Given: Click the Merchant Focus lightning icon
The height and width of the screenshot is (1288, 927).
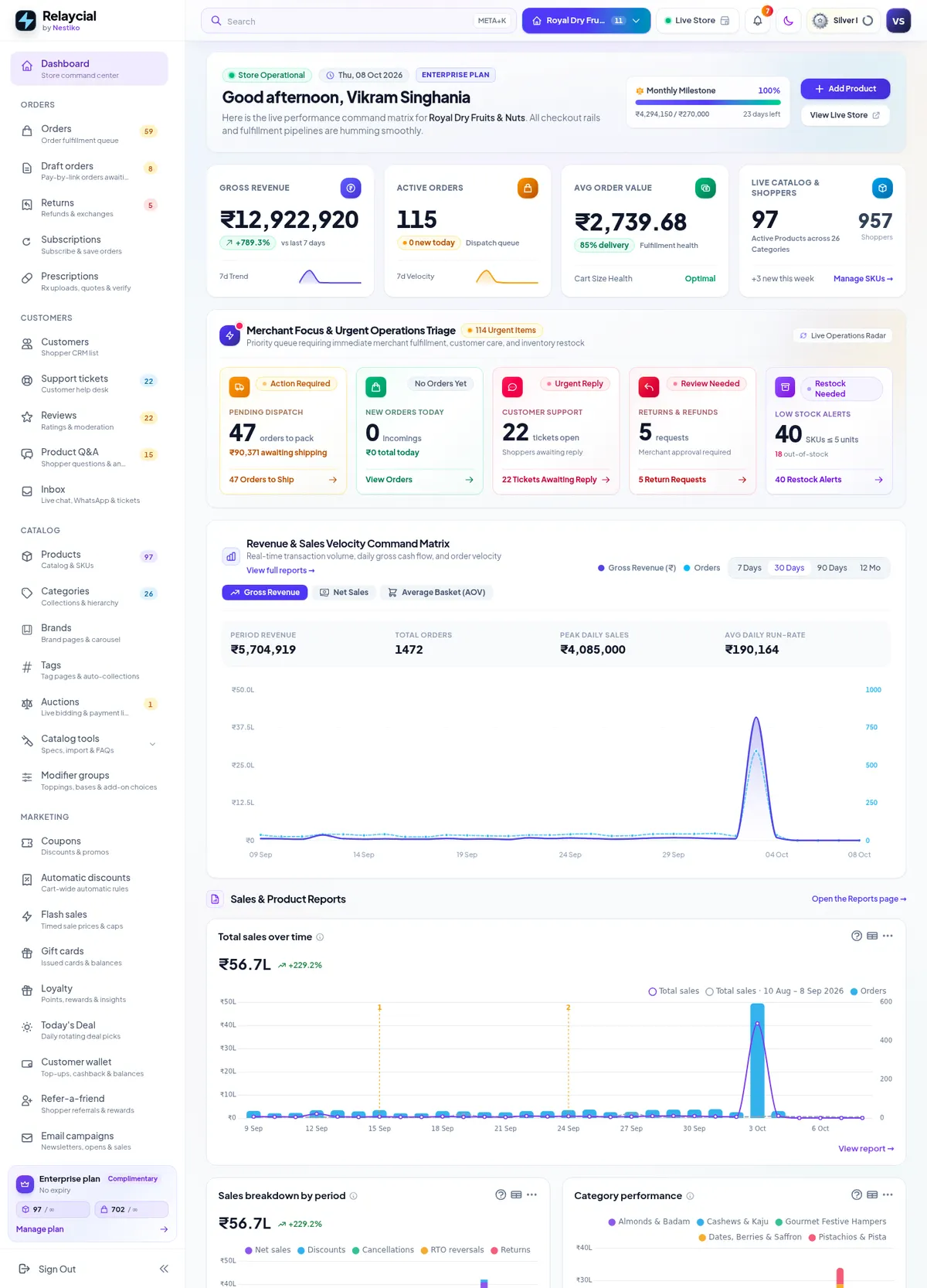Looking at the screenshot, I should [x=229, y=335].
